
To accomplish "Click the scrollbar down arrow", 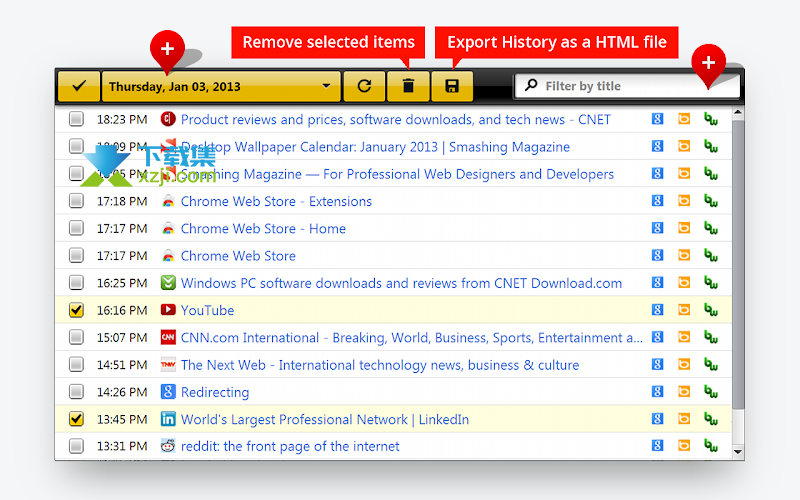I will click(738, 452).
